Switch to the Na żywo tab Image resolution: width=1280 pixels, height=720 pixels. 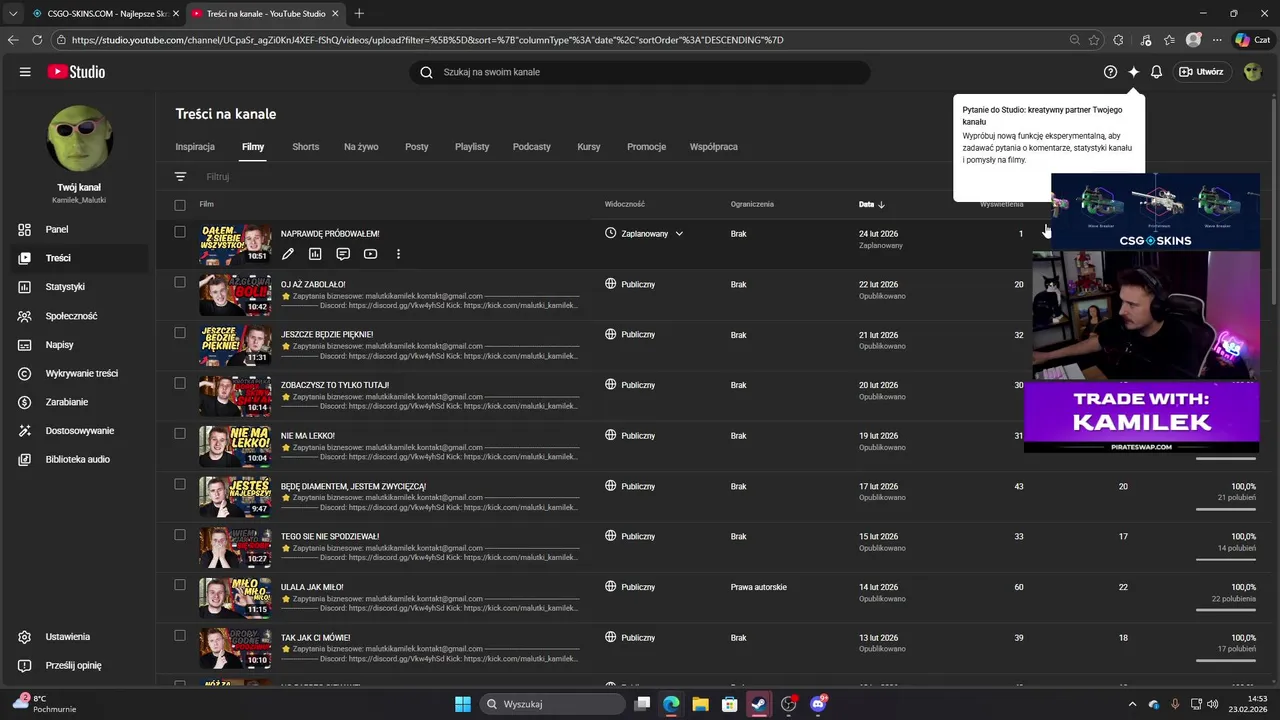point(361,147)
